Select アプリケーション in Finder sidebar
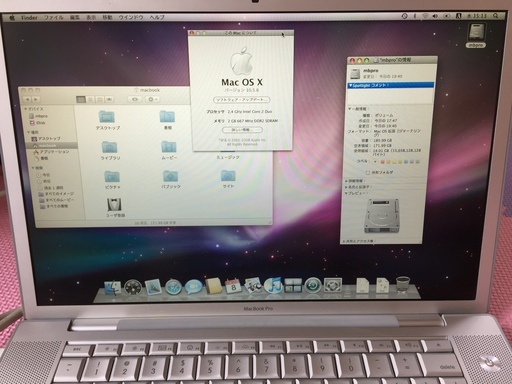Screen dimensions: 512x384 point(51,152)
